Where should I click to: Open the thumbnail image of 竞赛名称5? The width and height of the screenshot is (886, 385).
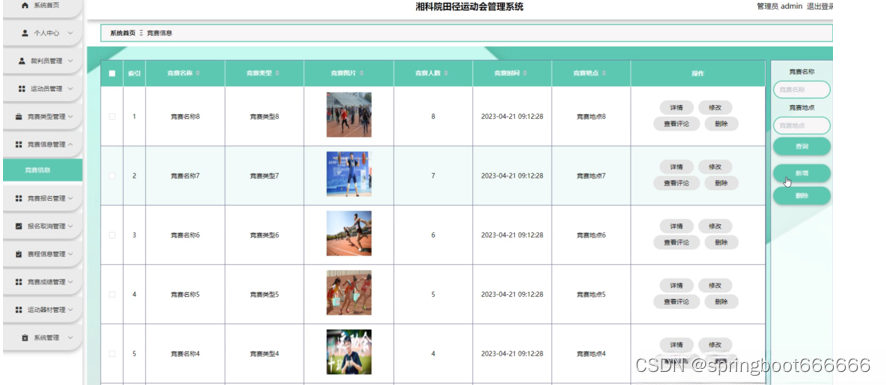(x=349, y=293)
